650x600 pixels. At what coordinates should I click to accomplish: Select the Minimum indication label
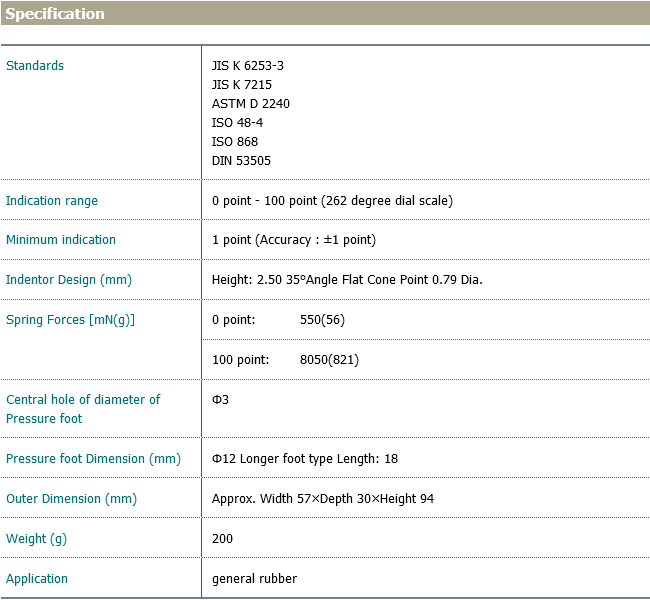61,240
